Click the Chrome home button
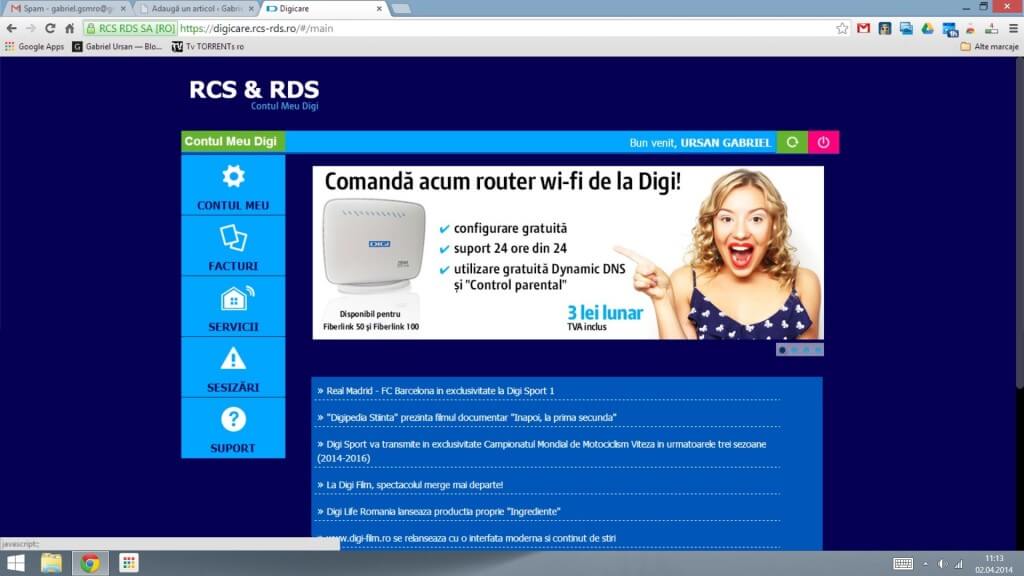The image size is (1024, 576). (69, 28)
